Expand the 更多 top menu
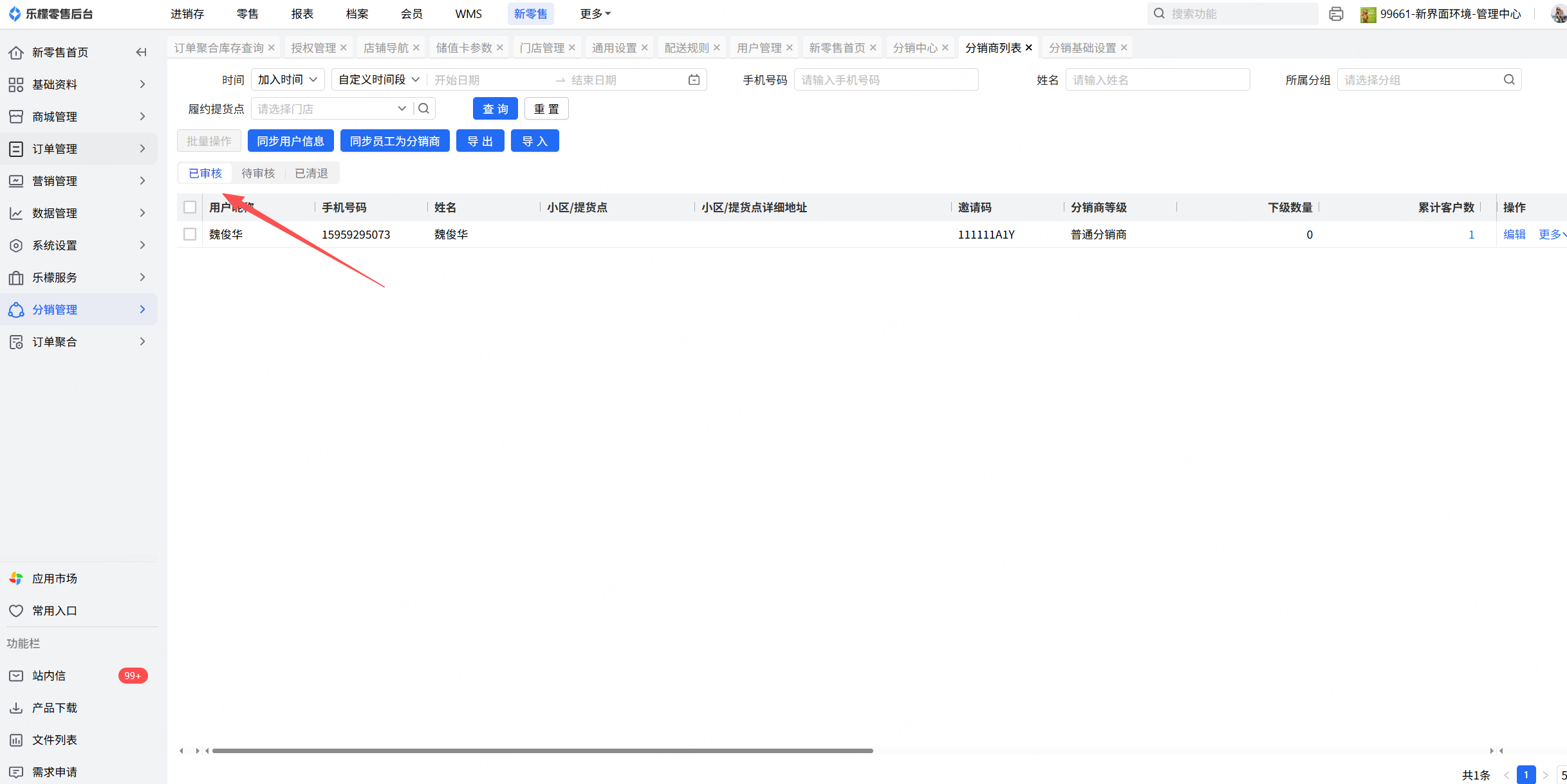 (595, 14)
